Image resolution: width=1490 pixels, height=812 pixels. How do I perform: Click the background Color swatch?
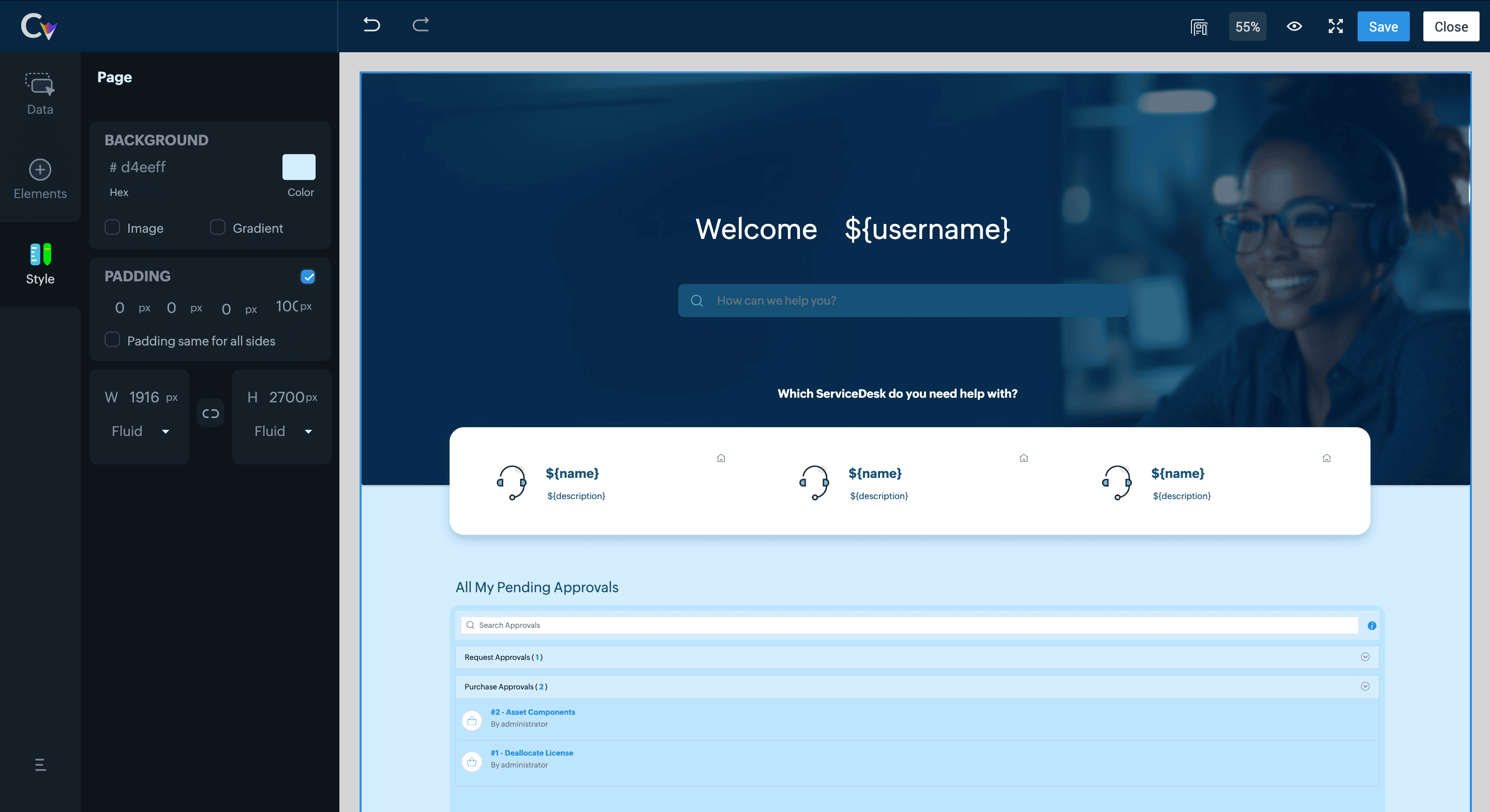pos(299,167)
